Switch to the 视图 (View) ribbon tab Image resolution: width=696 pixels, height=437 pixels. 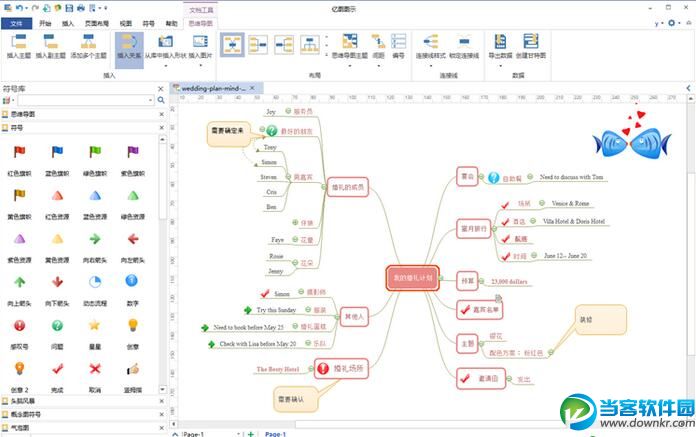[x=126, y=23]
